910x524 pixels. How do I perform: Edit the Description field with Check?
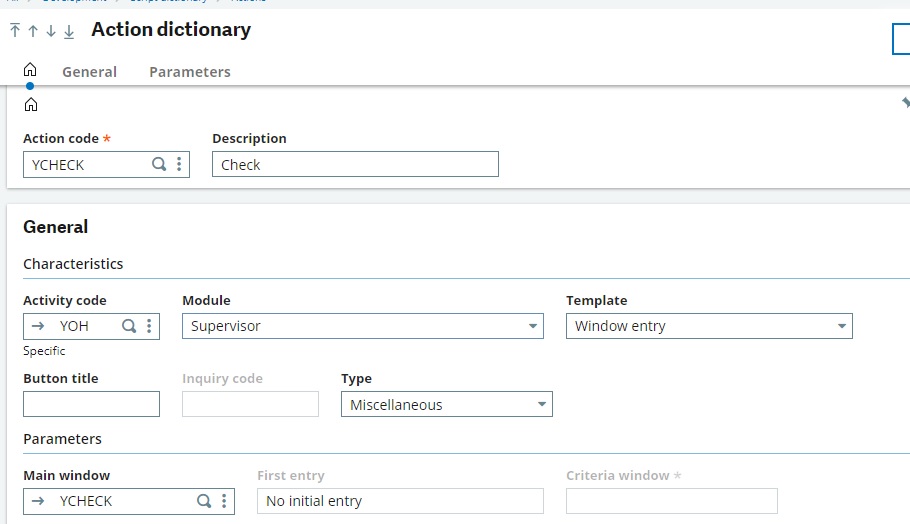pyautogui.click(x=355, y=164)
